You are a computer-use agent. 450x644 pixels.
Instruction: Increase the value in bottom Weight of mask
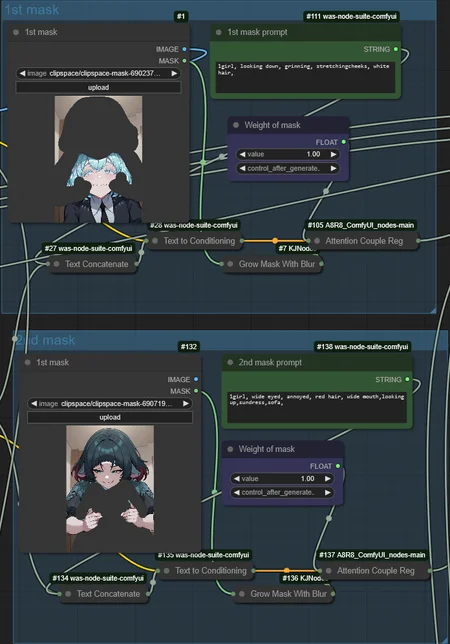(x=328, y=478)
